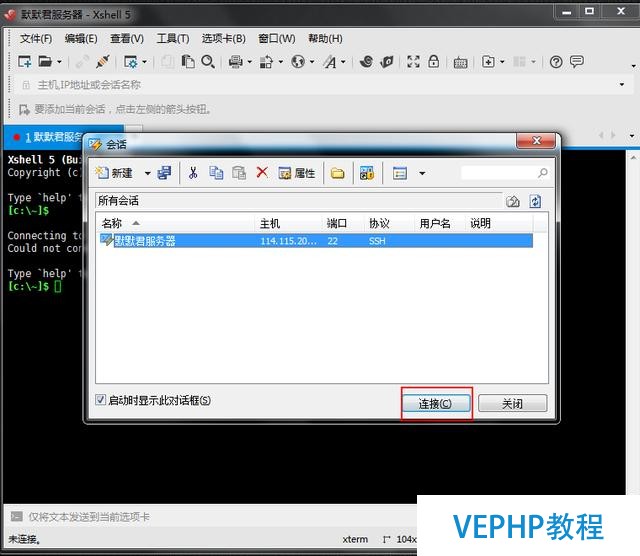Expand view mode dropdown arrow in dialog
The width and height of the screenshot is (640, 556).
(x=422, y=173)
